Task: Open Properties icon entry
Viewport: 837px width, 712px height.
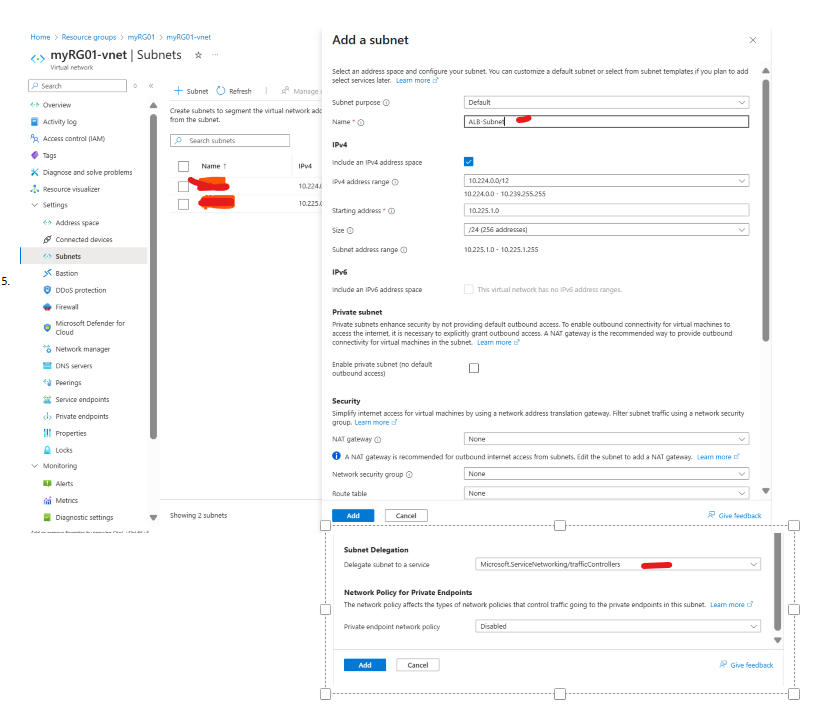Action: (x=48, y=433)
